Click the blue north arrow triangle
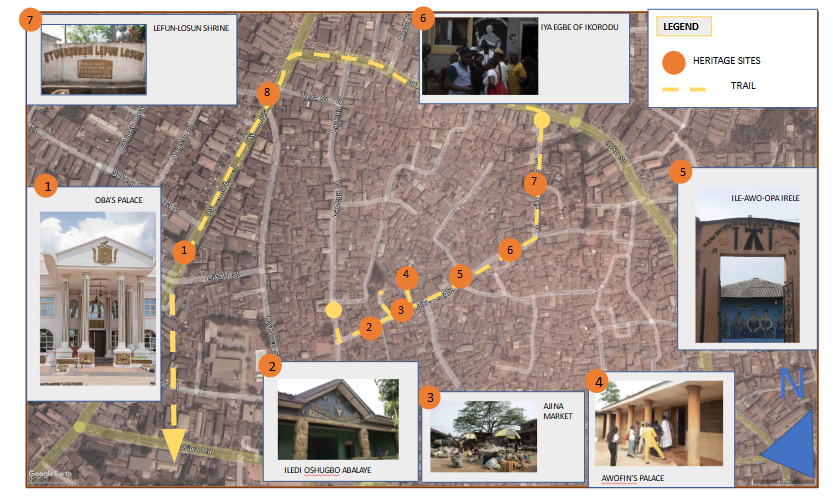 pos(789,445)
